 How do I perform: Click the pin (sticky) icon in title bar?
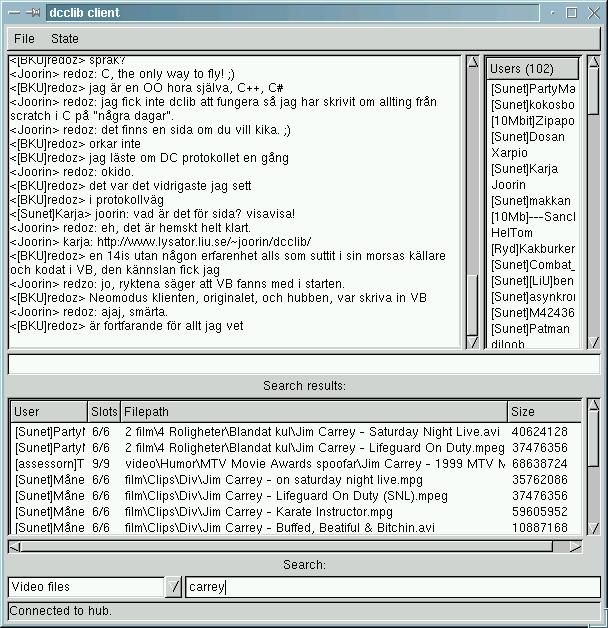pyautogui.click(x=33, y=13)
